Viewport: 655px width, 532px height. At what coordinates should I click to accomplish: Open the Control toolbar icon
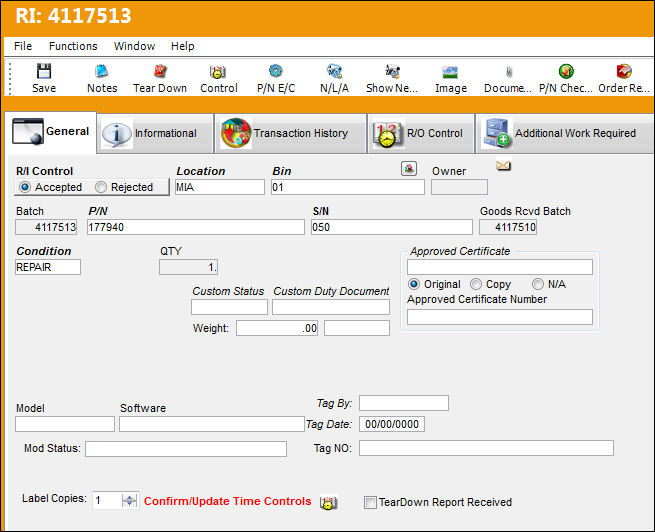click(x=218, y=71)
